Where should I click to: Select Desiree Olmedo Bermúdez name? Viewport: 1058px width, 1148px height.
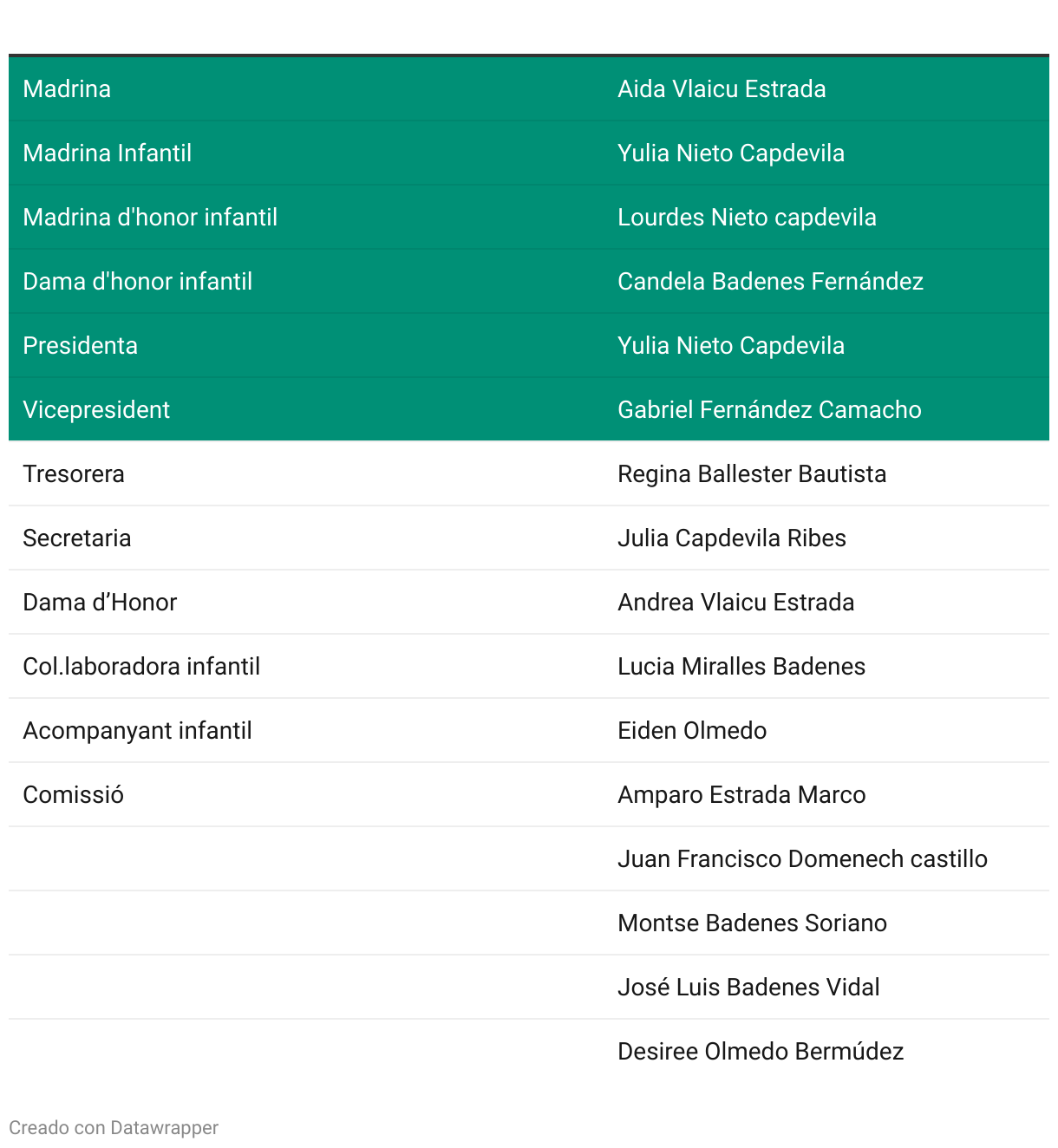[x=760, y=1052]
